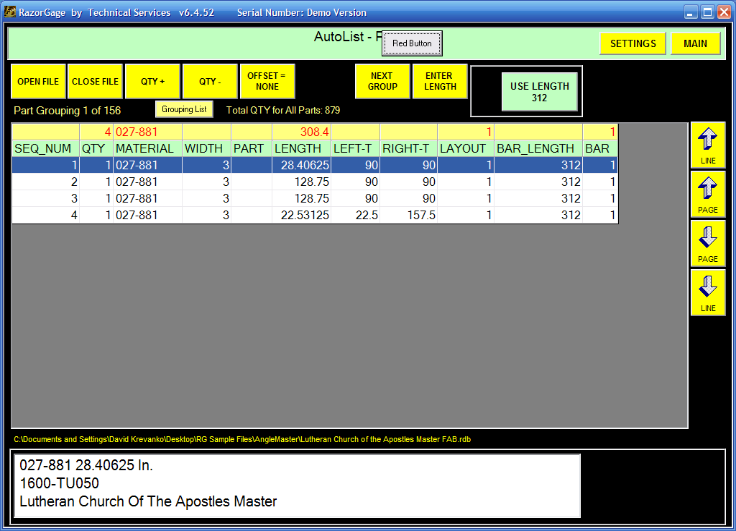736x531 pixels.
Task: Click the page up arrow icon
Action: point(707,191)
